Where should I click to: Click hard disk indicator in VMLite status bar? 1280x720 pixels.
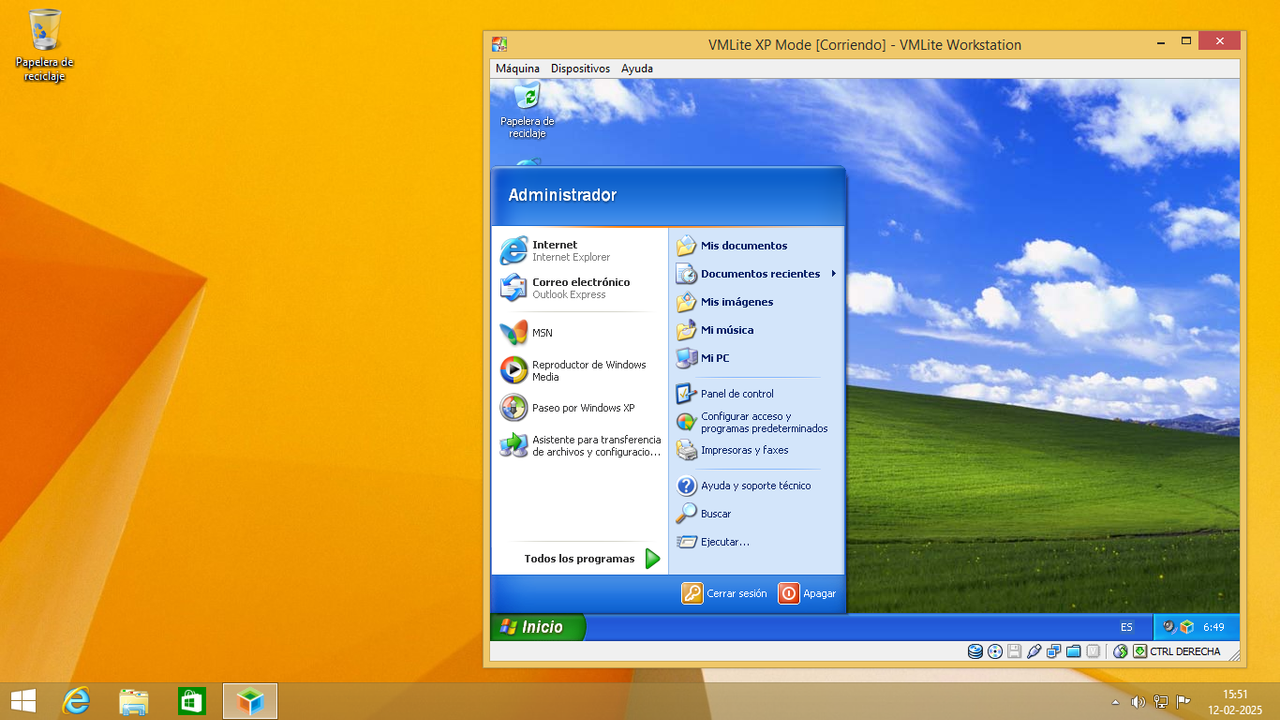click(x=975, y=652)
